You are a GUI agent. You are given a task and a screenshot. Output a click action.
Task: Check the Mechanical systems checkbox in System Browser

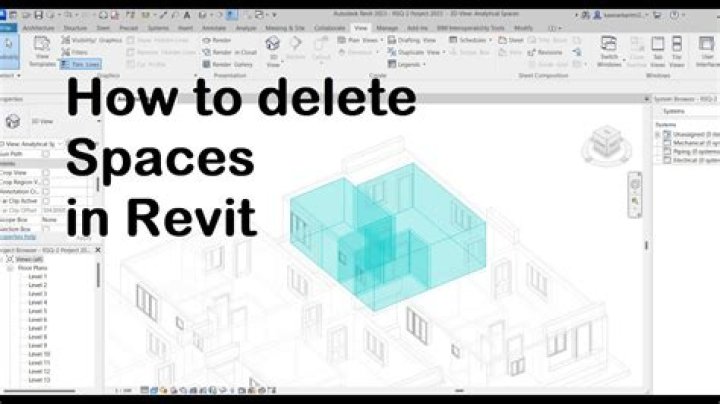[666, 142]
